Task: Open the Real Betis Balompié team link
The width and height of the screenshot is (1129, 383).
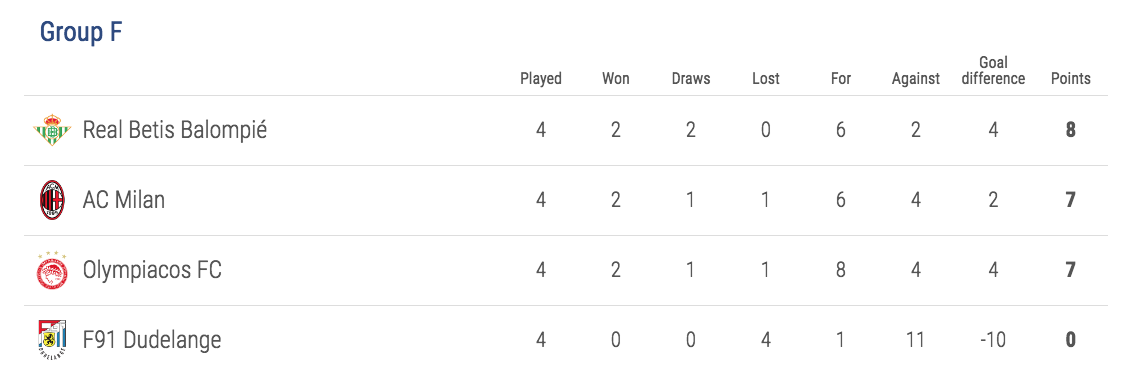Action: coord(174,130)
